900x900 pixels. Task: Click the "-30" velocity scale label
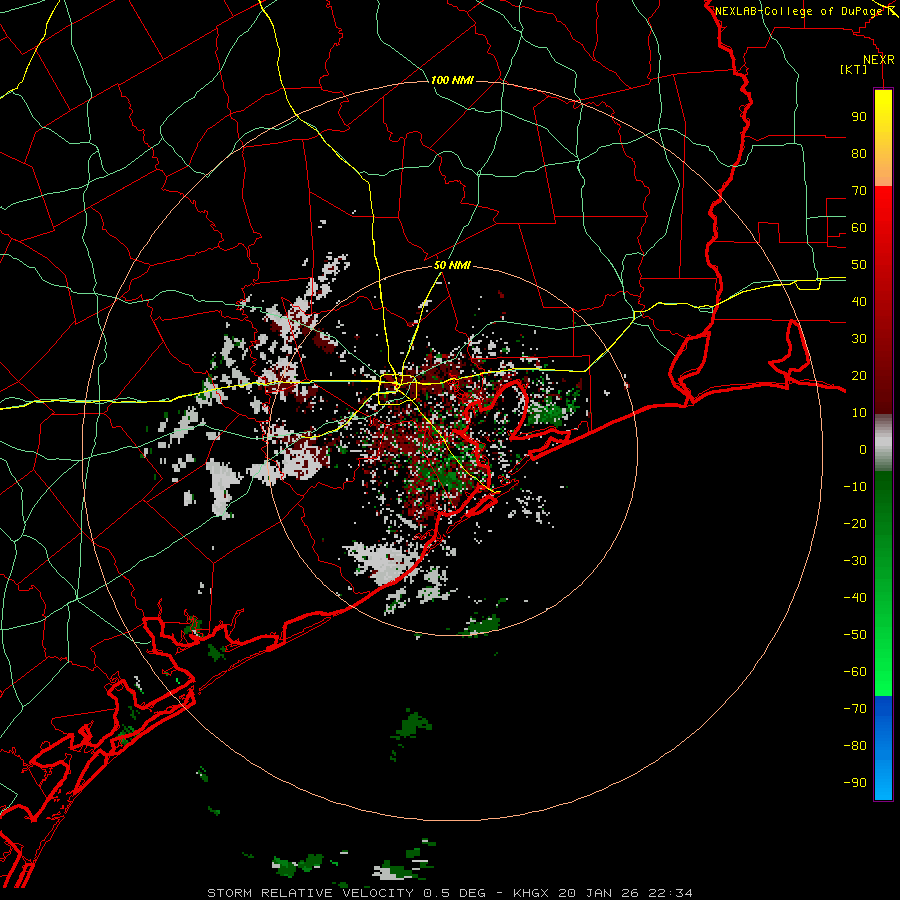tap(855, 561)
